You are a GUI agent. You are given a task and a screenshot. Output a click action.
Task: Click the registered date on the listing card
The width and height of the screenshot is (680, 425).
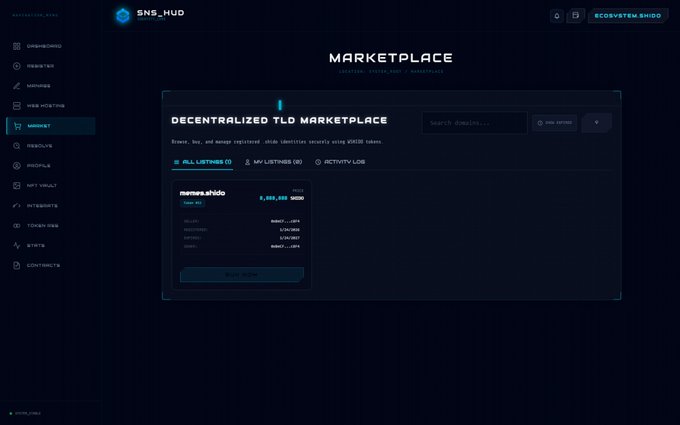[289, 229]
